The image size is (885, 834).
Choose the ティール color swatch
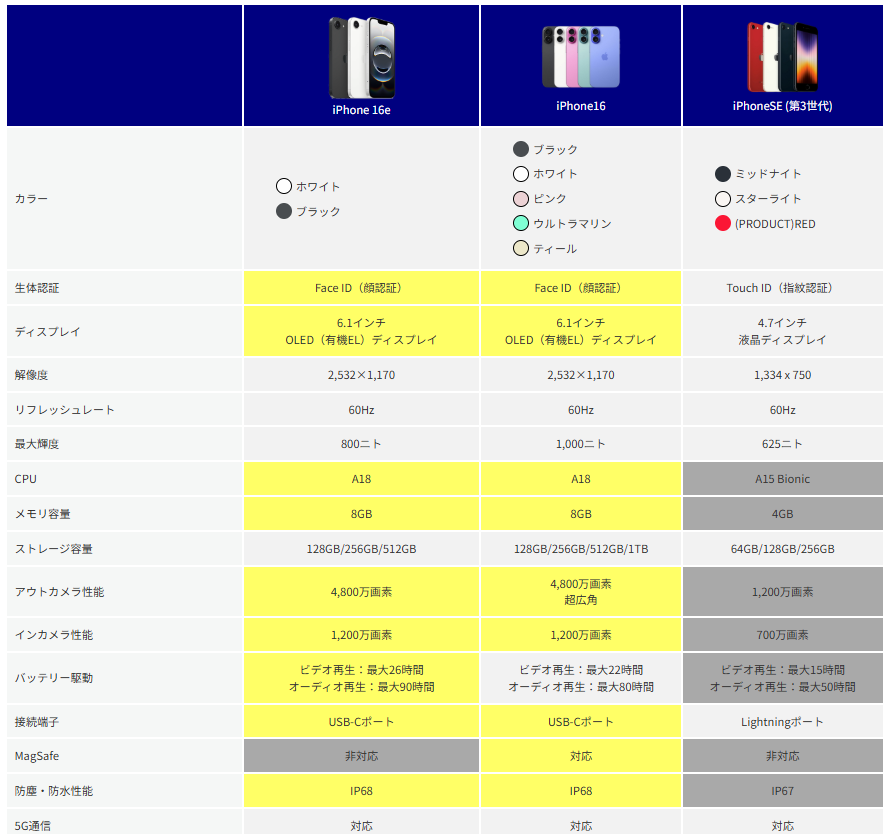click(x=521, y=248)
